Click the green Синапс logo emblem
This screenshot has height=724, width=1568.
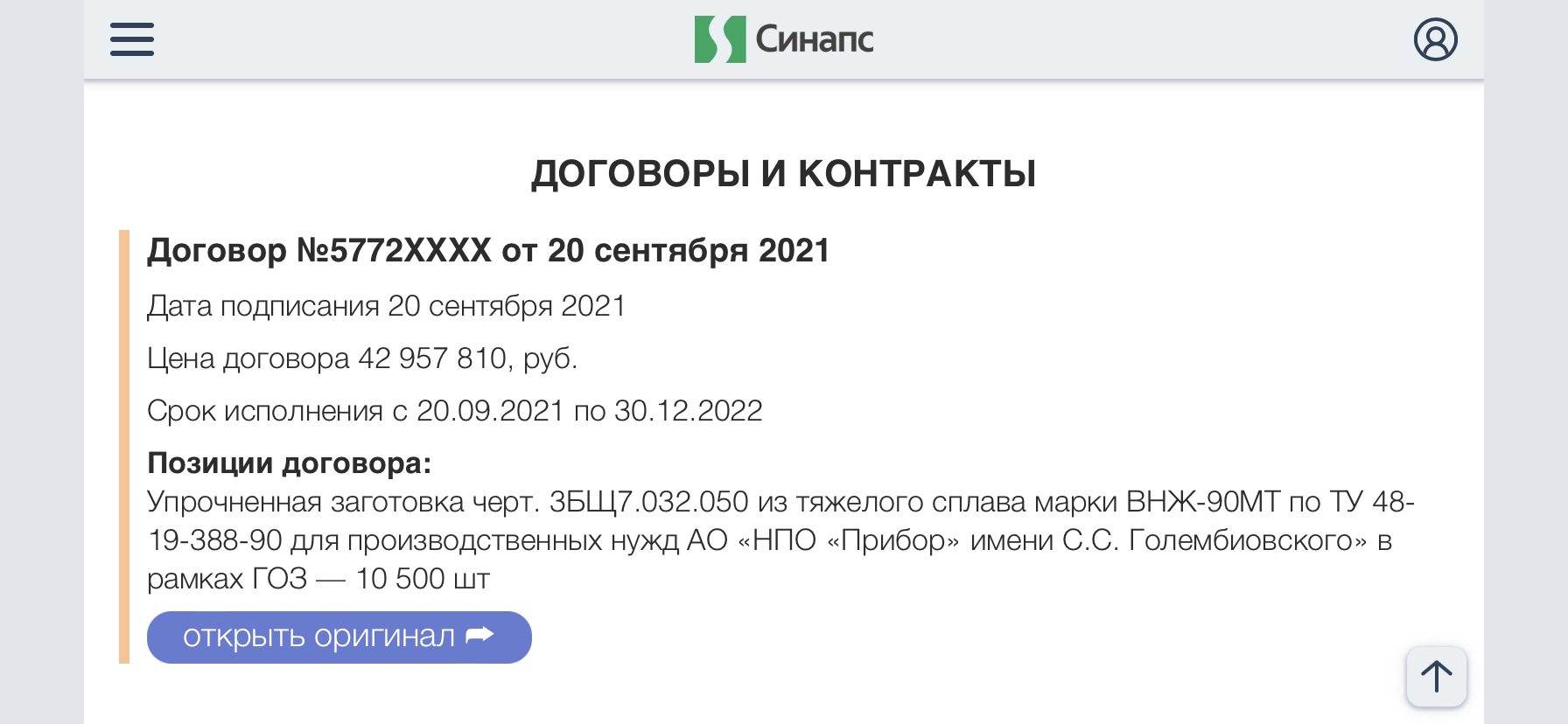click(x=720, y=39)
